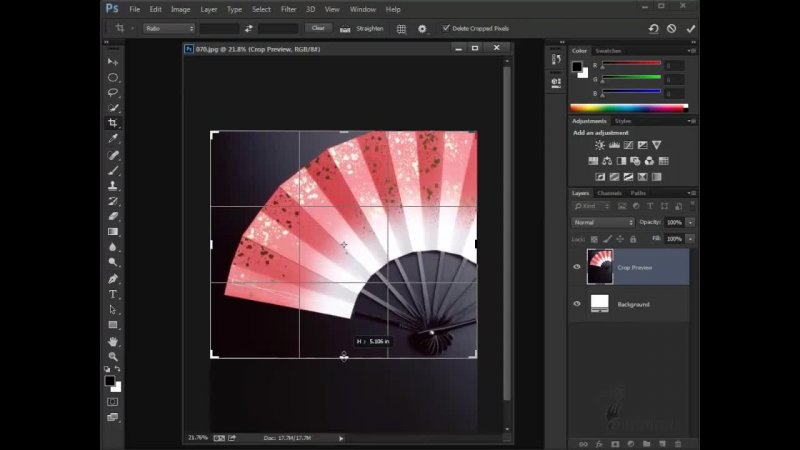The height and width of the screenshot is (450, 800).
Task: Reset the crop box icon
Action: [x=652, y=29]
